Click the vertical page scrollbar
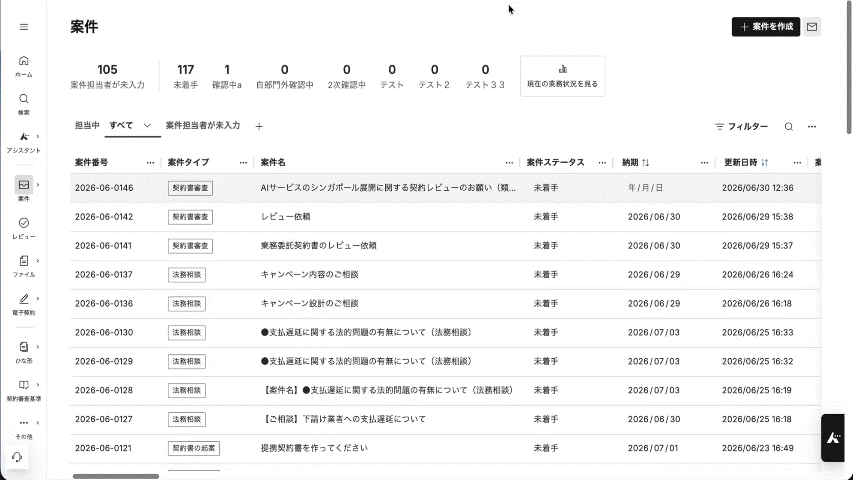853x480 pixels. pos(849,68)
